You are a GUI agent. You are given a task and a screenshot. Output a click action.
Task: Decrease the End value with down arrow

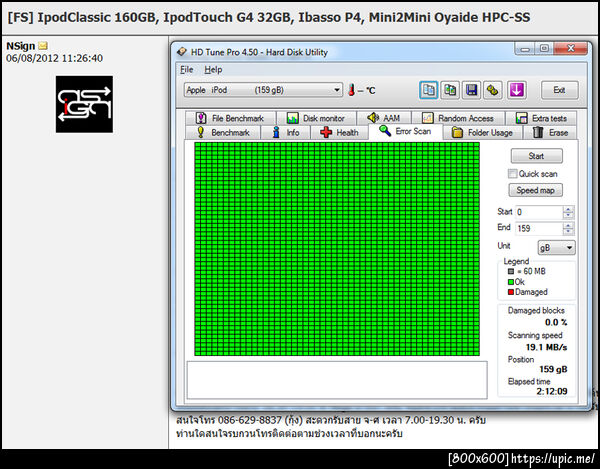pos(568,232)
